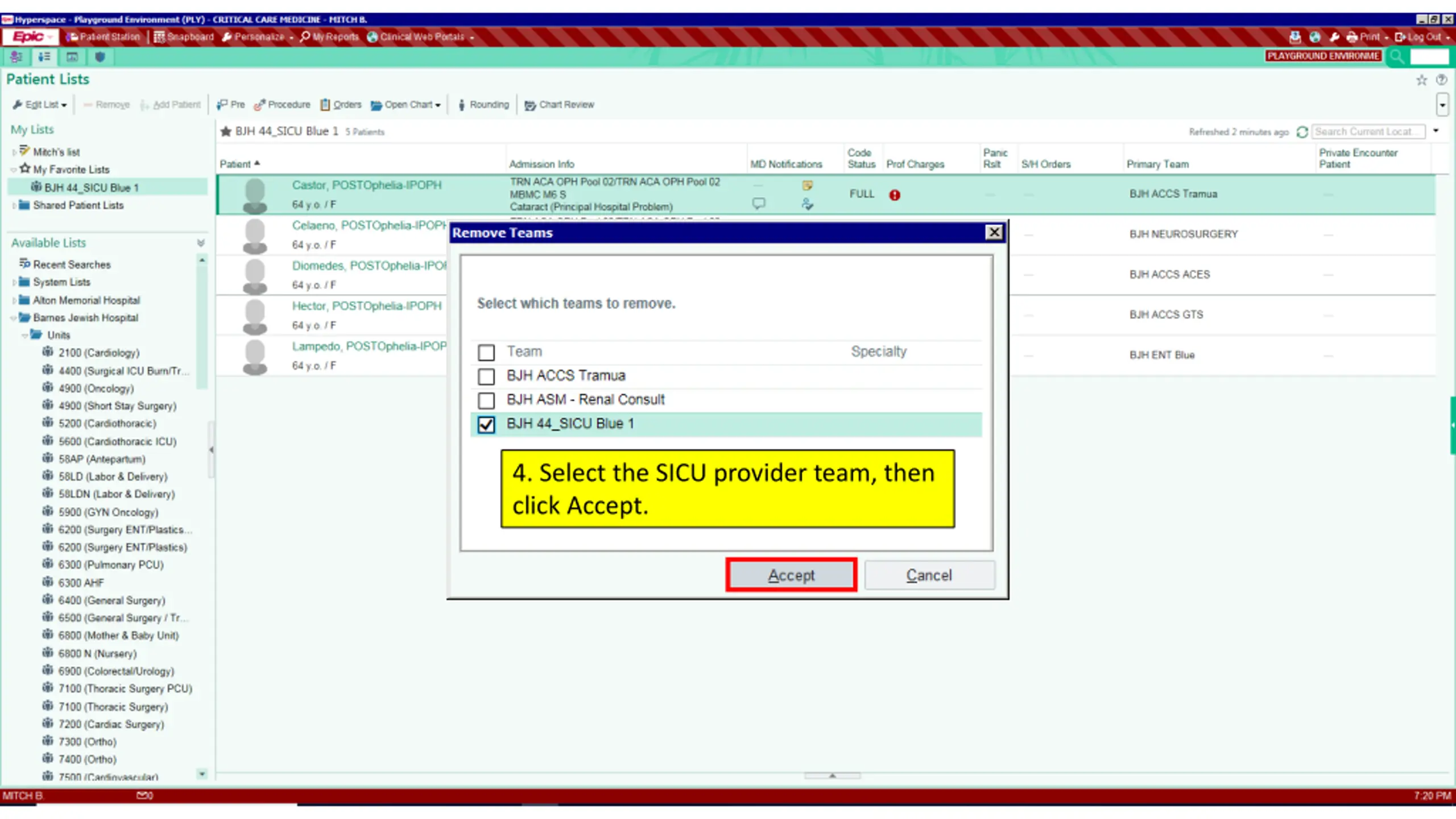Click the Chart Review toolbar button

tap(559, 105)
